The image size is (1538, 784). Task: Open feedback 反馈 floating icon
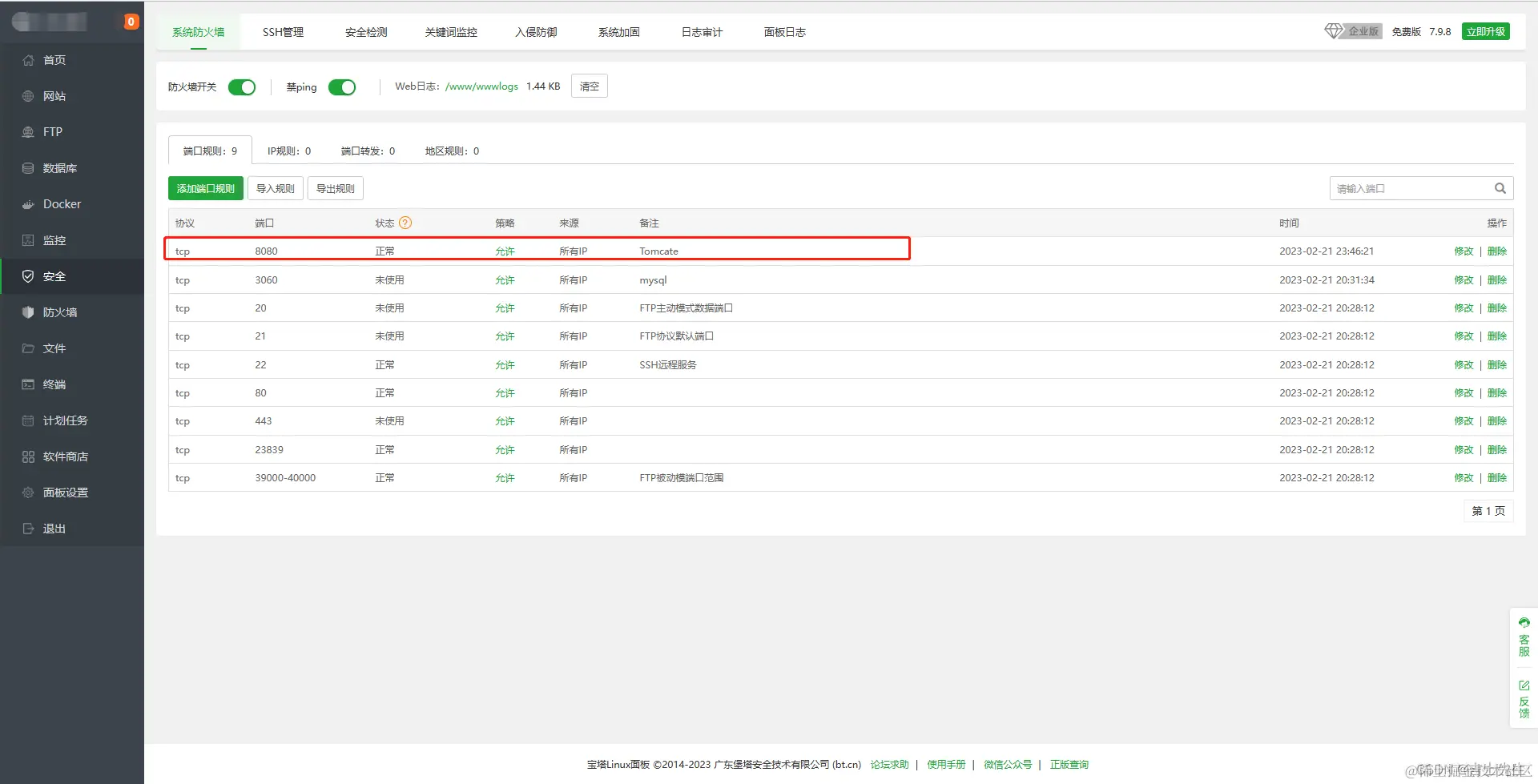coord(1524,699)
